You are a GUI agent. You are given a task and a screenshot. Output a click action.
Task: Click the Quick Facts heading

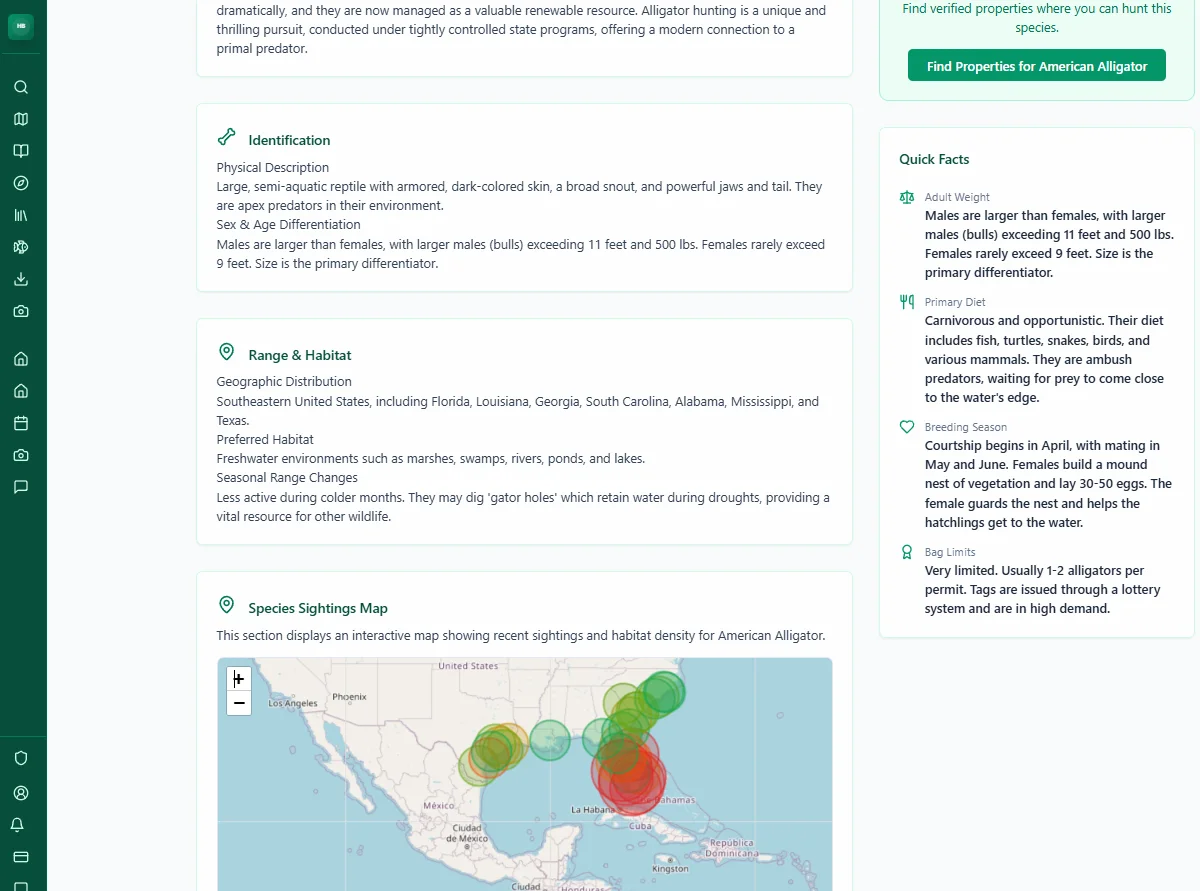[x=934, y=159]
